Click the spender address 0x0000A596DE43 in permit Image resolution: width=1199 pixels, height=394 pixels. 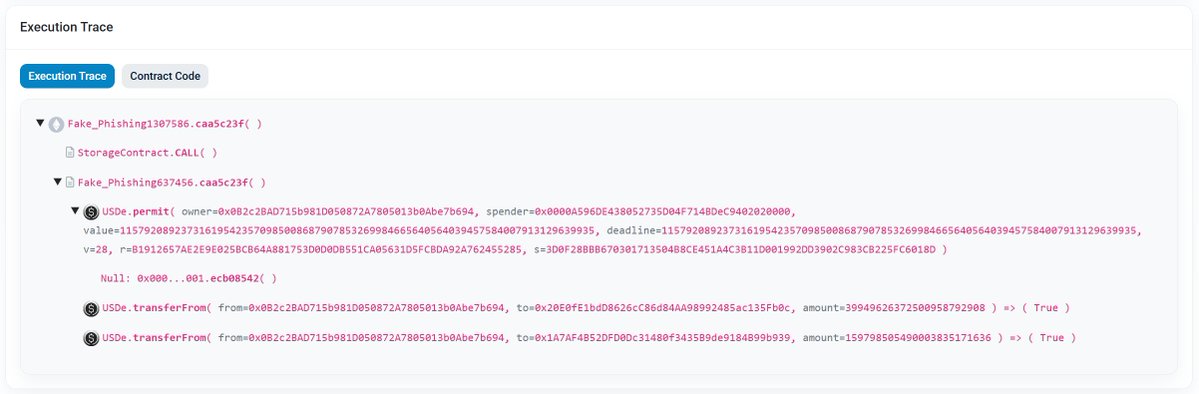(x=666, y=211)
